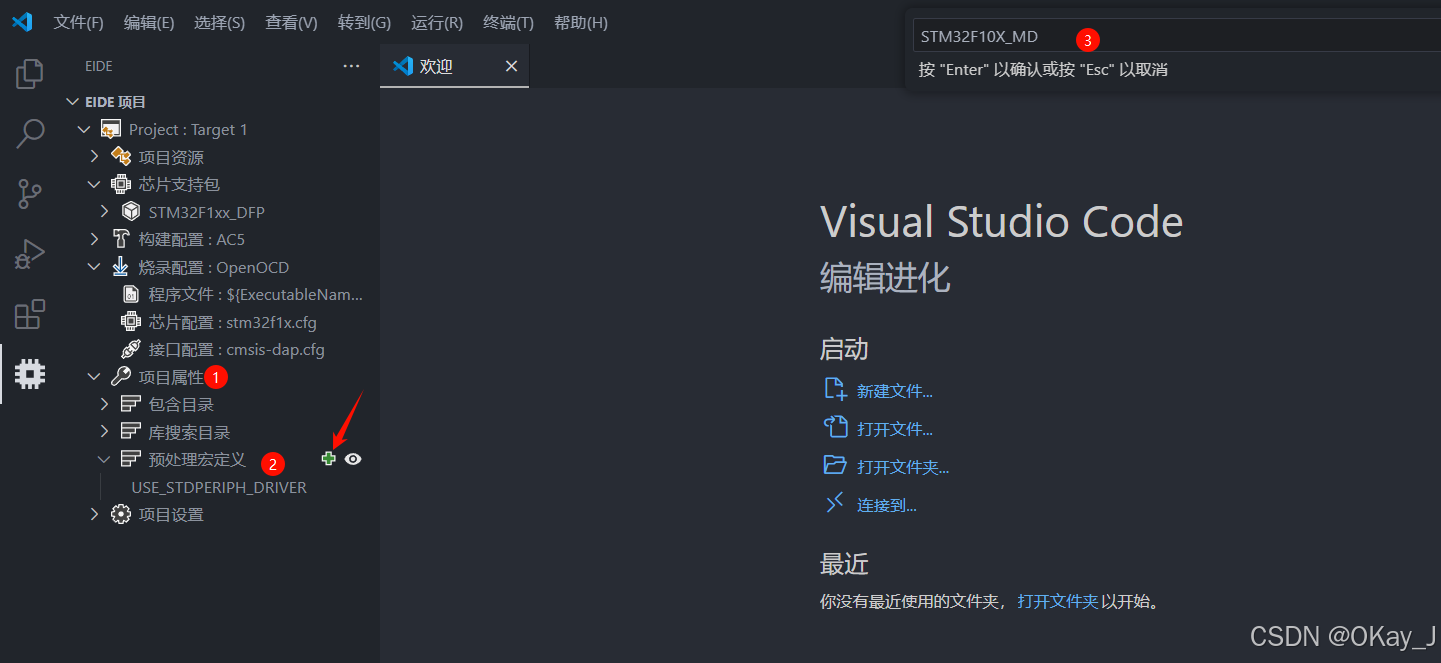The width and height of the screenshot is (1441, 663).
Task: Click the 烧录配置 download arrow icon
Action: click(121, 267)
